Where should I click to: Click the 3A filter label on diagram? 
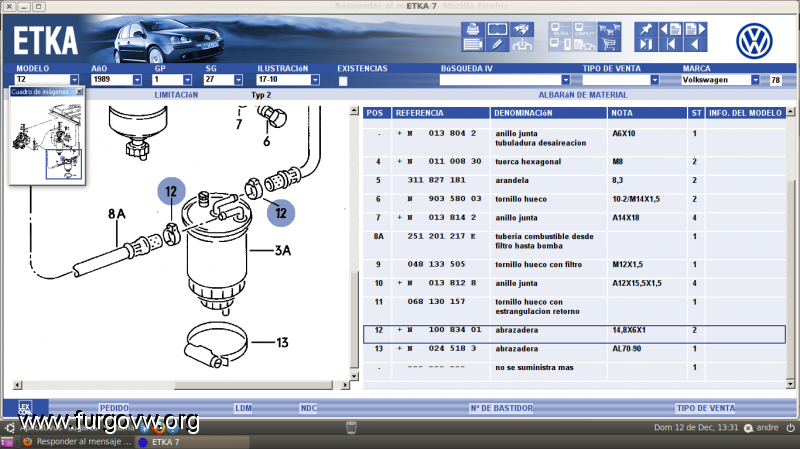point(283,251)
